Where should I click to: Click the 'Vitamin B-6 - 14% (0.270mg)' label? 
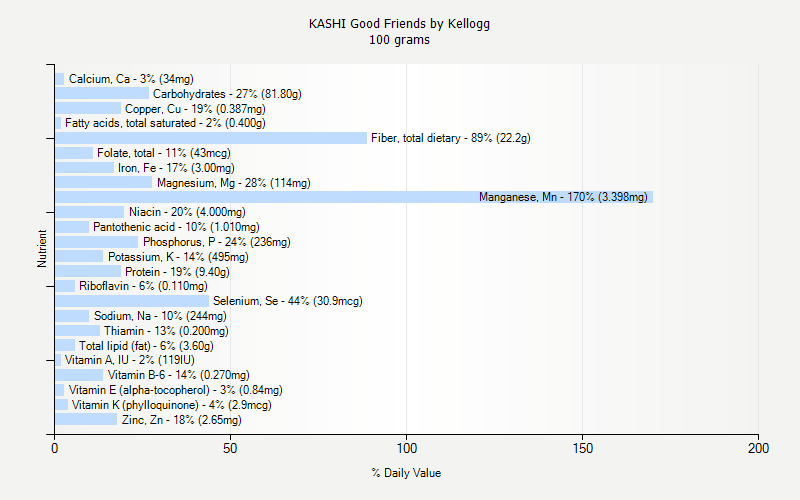(179, 375)
